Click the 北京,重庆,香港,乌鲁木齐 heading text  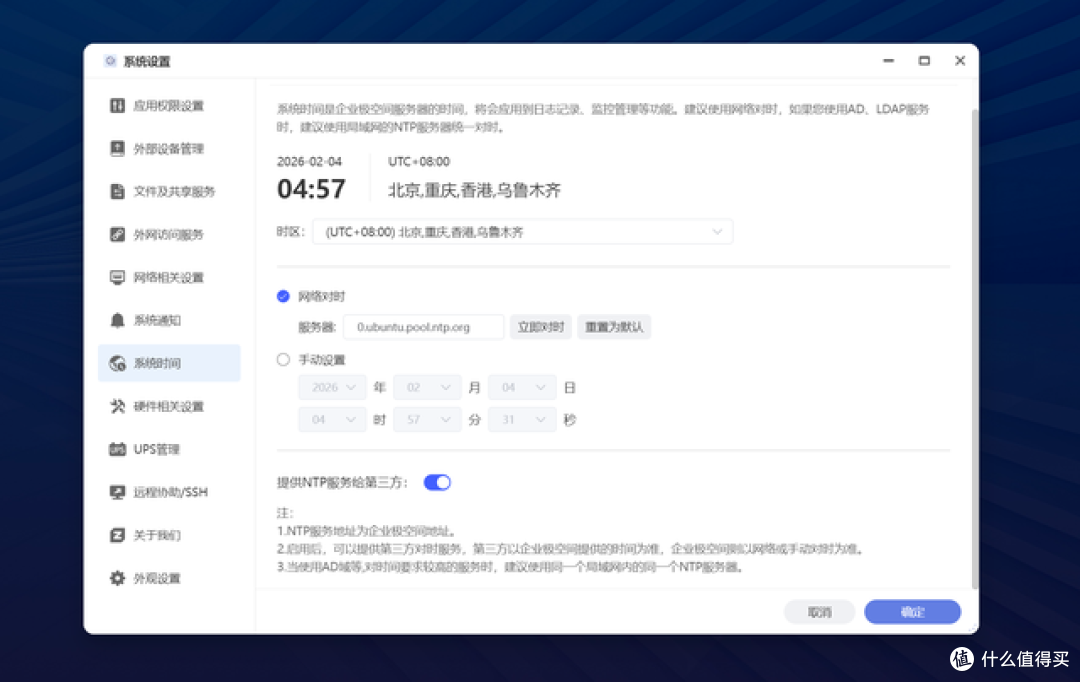click(475, 190)
